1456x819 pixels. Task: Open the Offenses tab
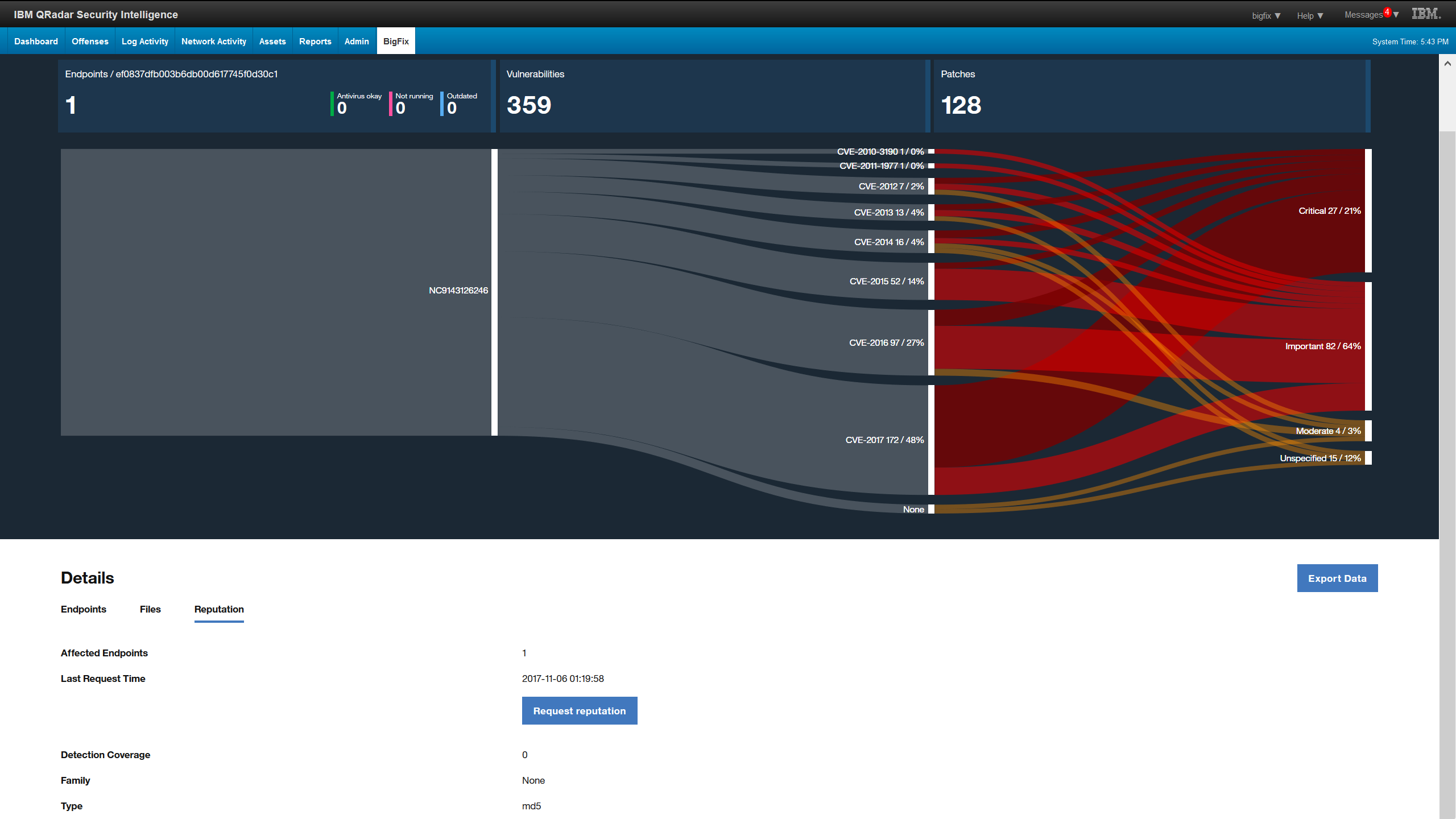pyautogui.click(x=89, y=41)
